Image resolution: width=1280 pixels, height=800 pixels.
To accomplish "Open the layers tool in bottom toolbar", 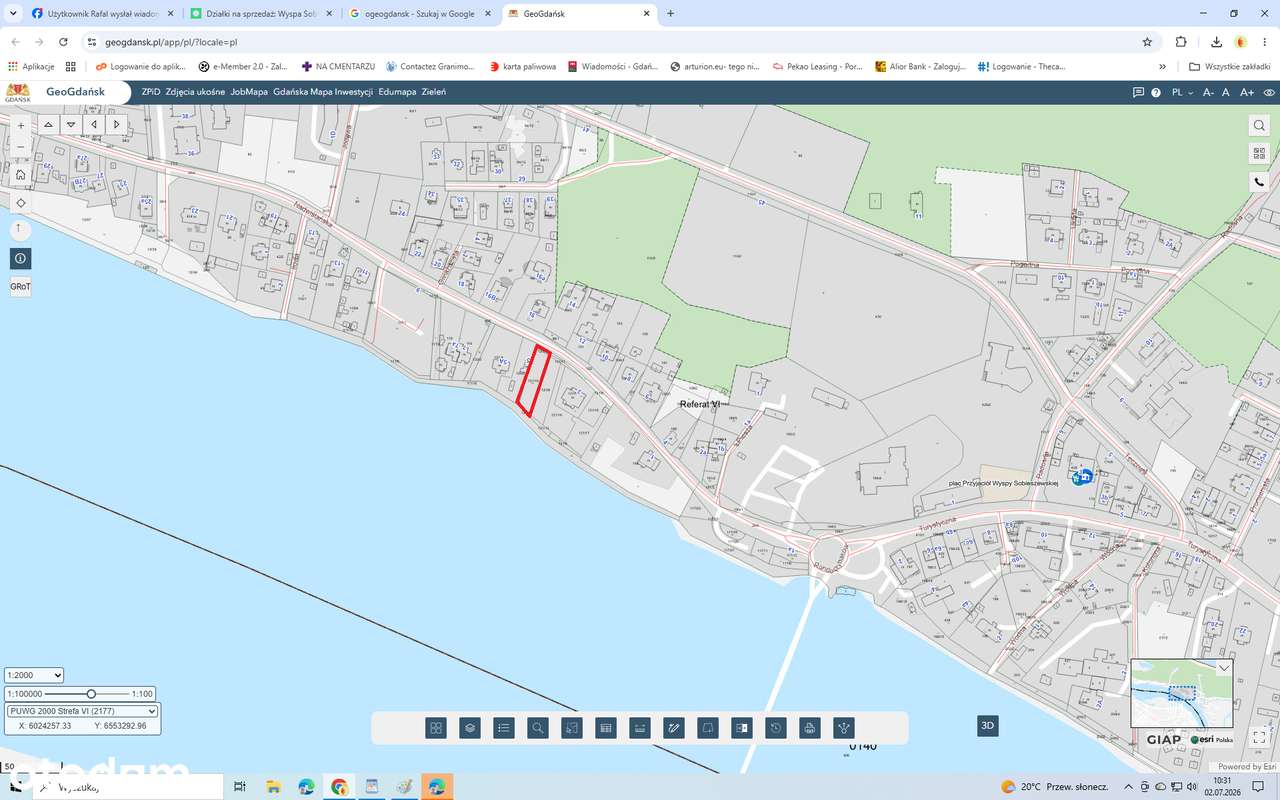I will tap(470, 728).
